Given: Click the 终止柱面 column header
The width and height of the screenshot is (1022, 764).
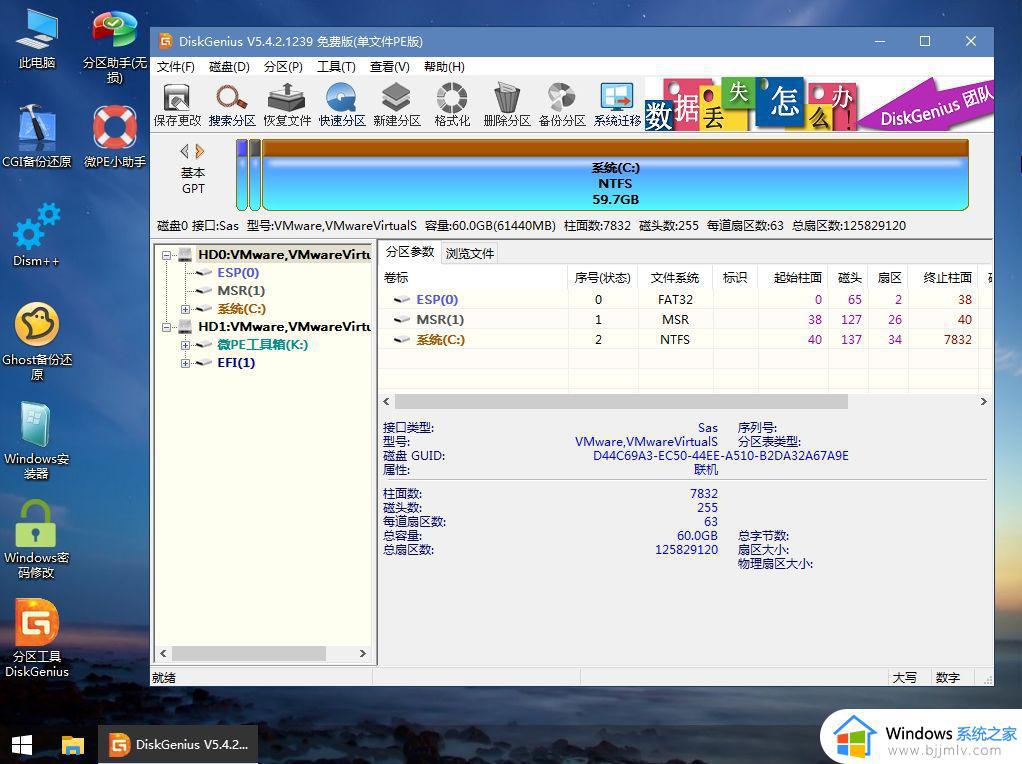Looking at the screenshot, I should [943, 278].
